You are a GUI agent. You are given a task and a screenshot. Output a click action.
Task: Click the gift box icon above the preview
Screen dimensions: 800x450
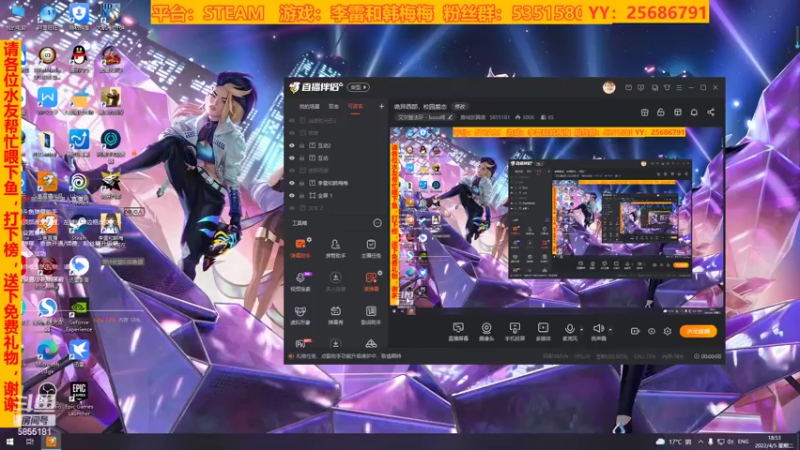tap(644, 112)
